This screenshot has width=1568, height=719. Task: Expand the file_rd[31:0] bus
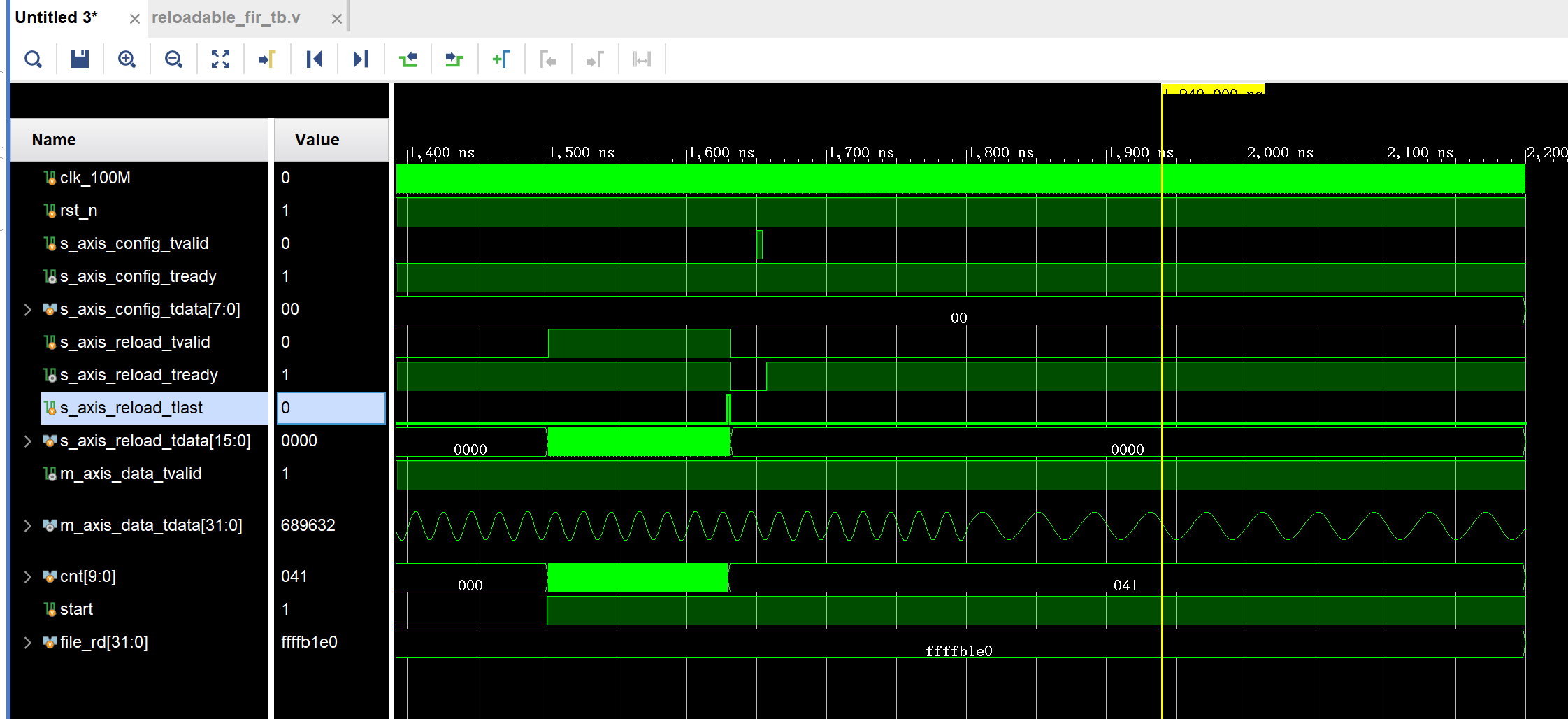(x=28, y=642)
